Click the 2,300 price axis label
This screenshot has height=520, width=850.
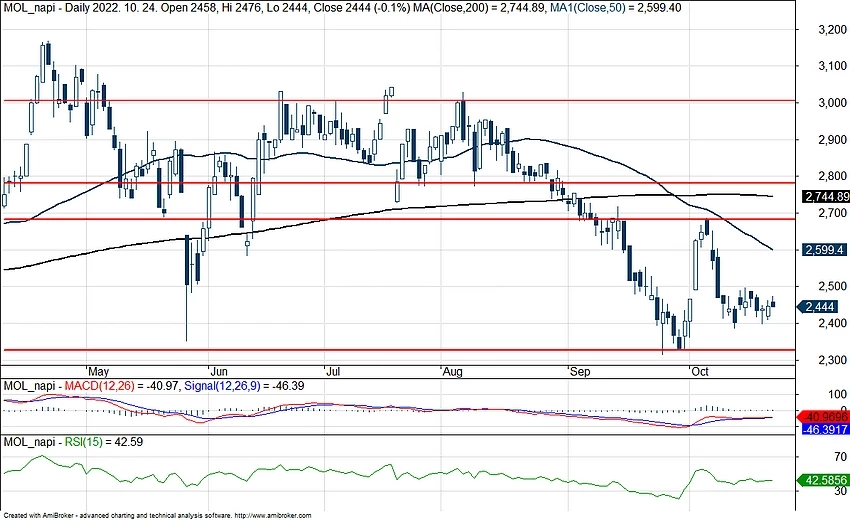[832, 360]
